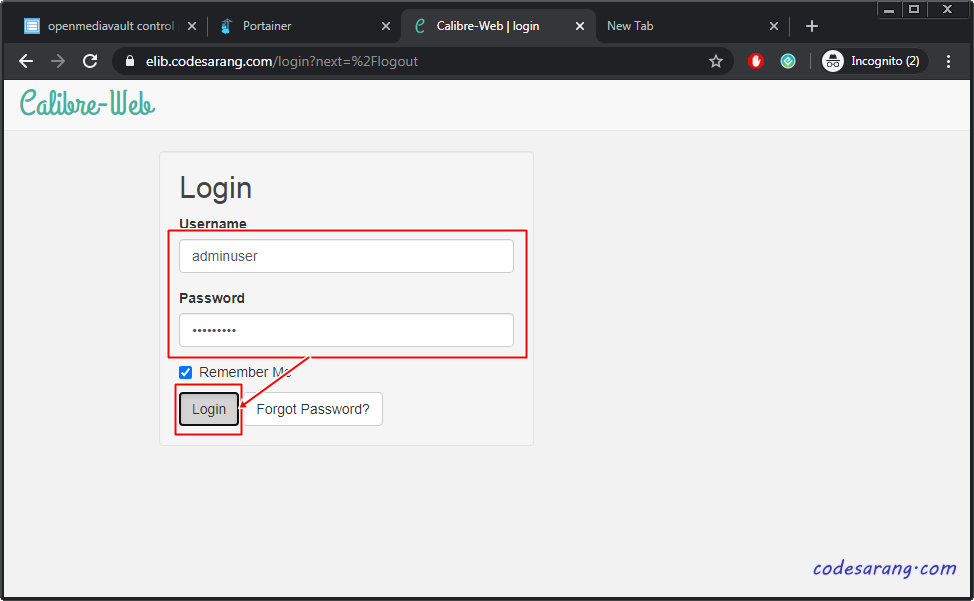Image resolution: width=974 pixels, height=601 pixels.
Task: Open the Chrome three-dot menu
Action: point(948,61)
